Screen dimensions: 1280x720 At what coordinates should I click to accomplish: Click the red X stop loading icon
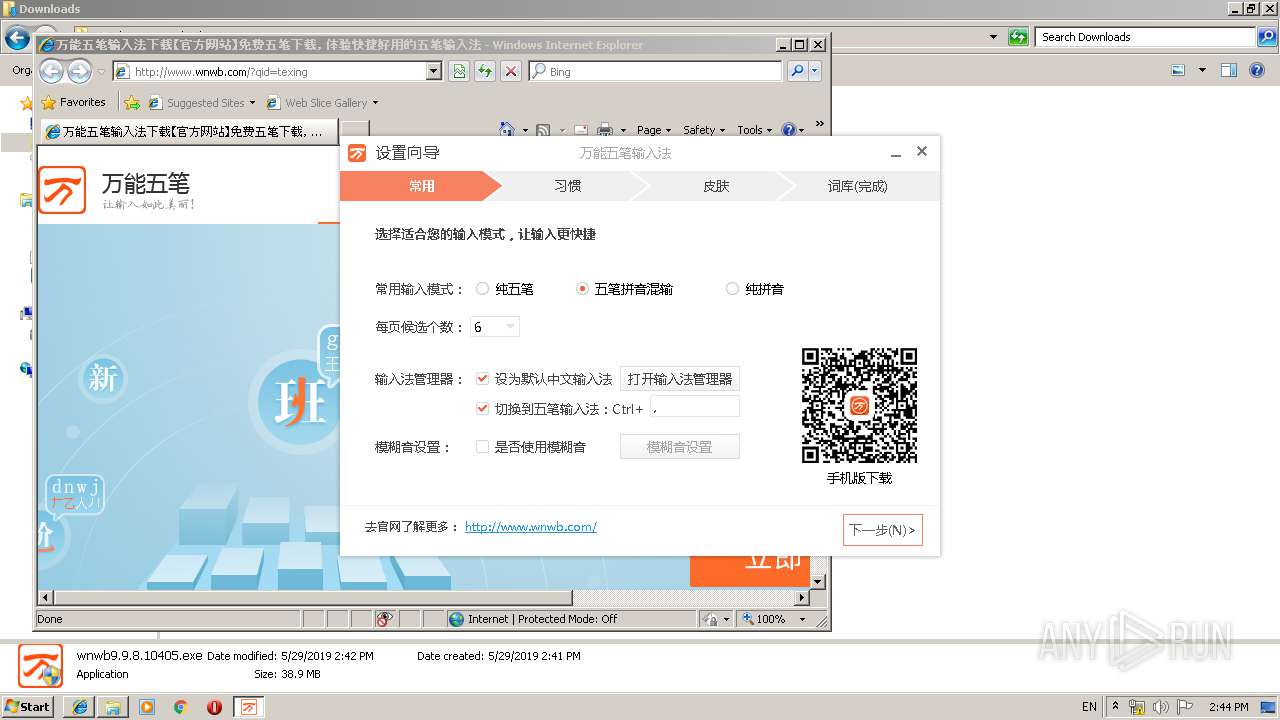click(511, 71)
